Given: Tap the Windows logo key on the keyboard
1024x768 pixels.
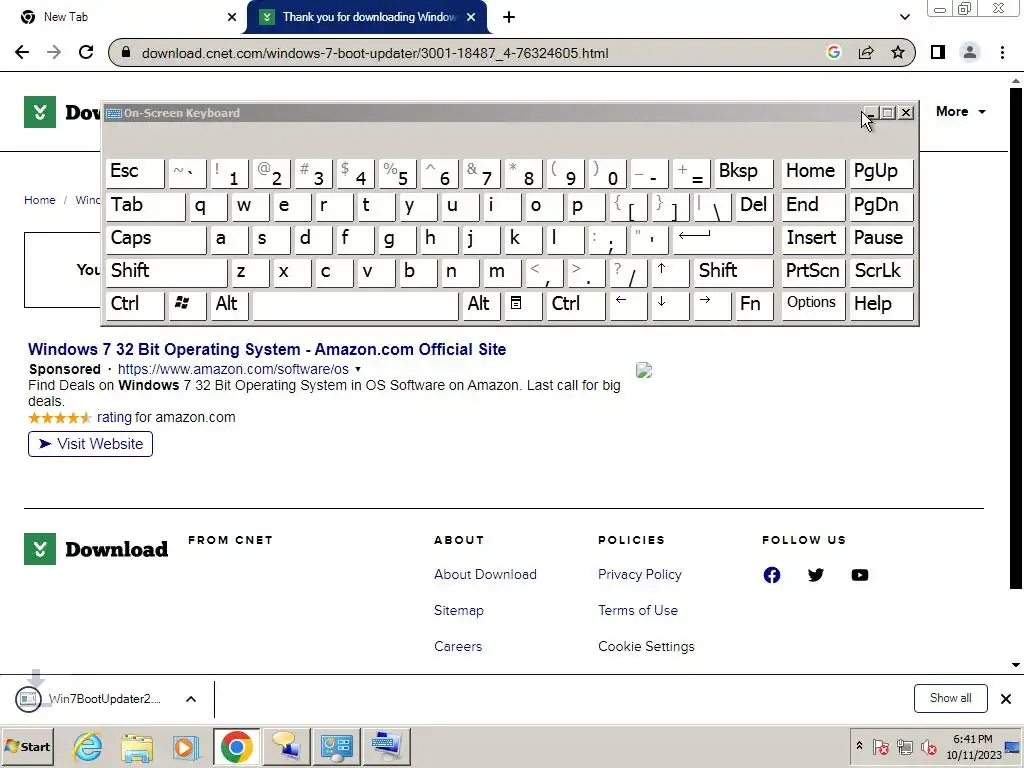Looking at the screenshot, I should pyautogui.click(x=187, y=304).
